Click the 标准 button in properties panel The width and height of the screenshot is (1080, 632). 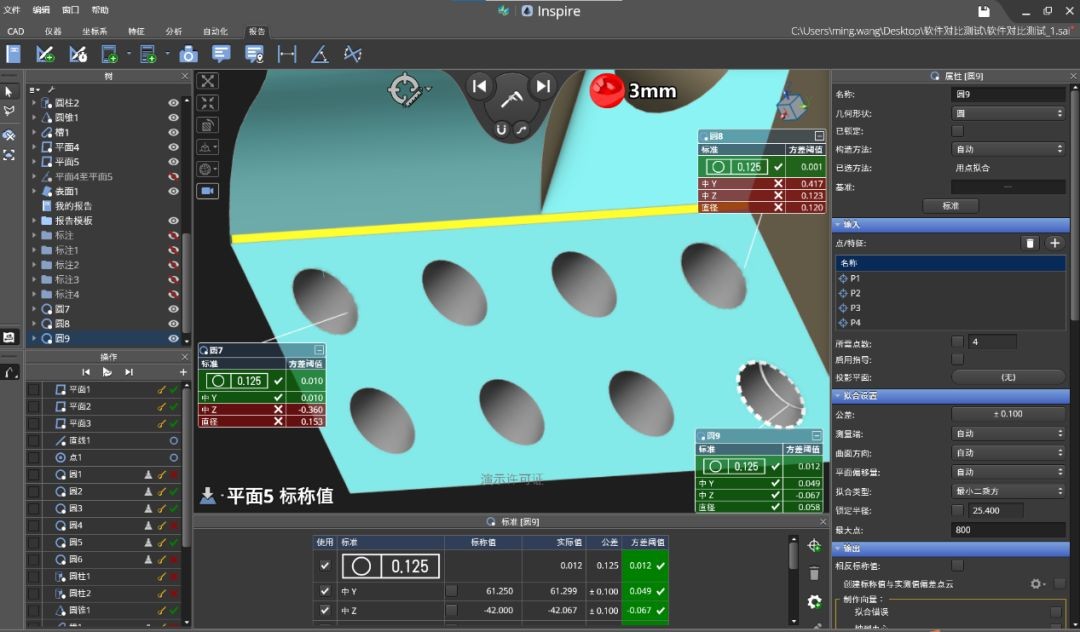tap(951, 206)
